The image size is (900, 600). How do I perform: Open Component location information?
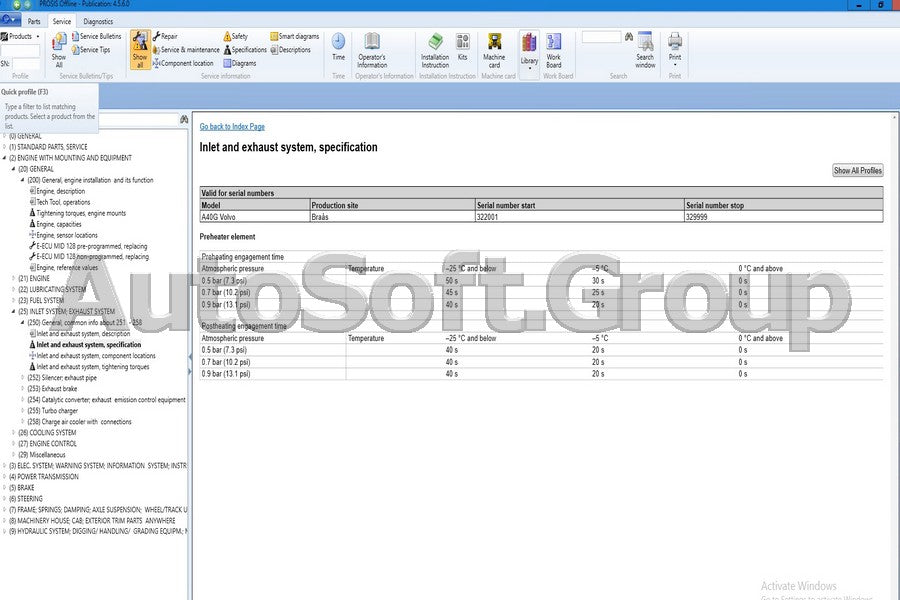point(186,62)
